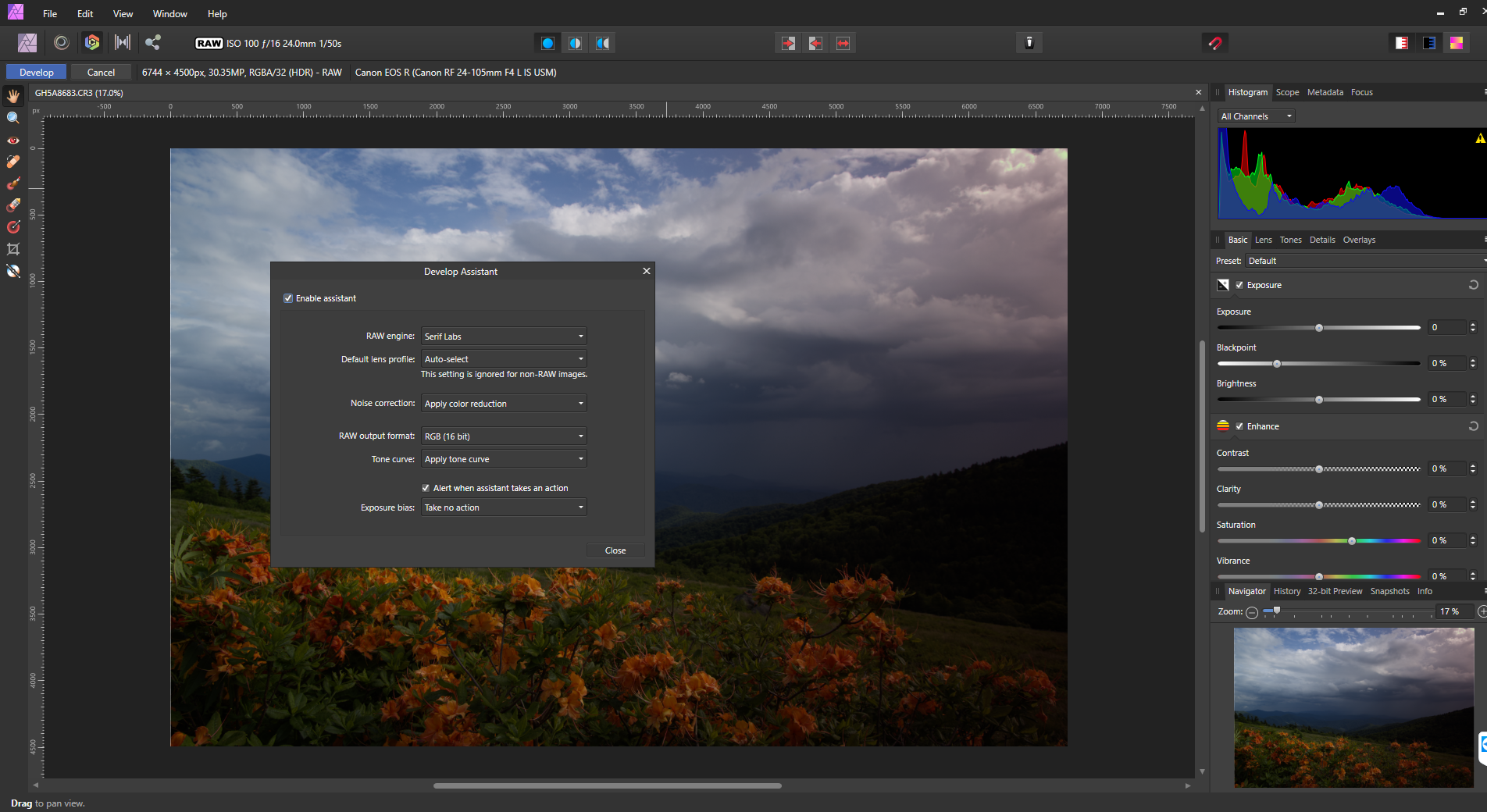Image resolution: width=1487 pixels, height=812 pixels.
Task: Toggle snapping magnet icon
Action: click(1214, 43)
